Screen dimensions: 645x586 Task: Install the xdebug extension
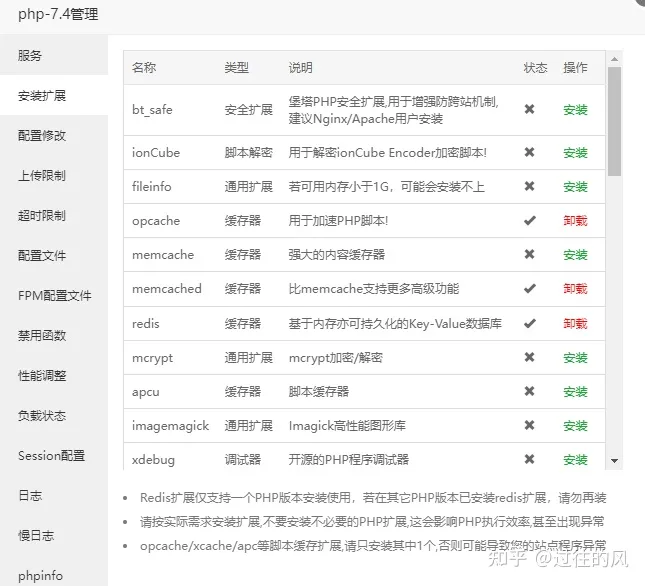575,460
